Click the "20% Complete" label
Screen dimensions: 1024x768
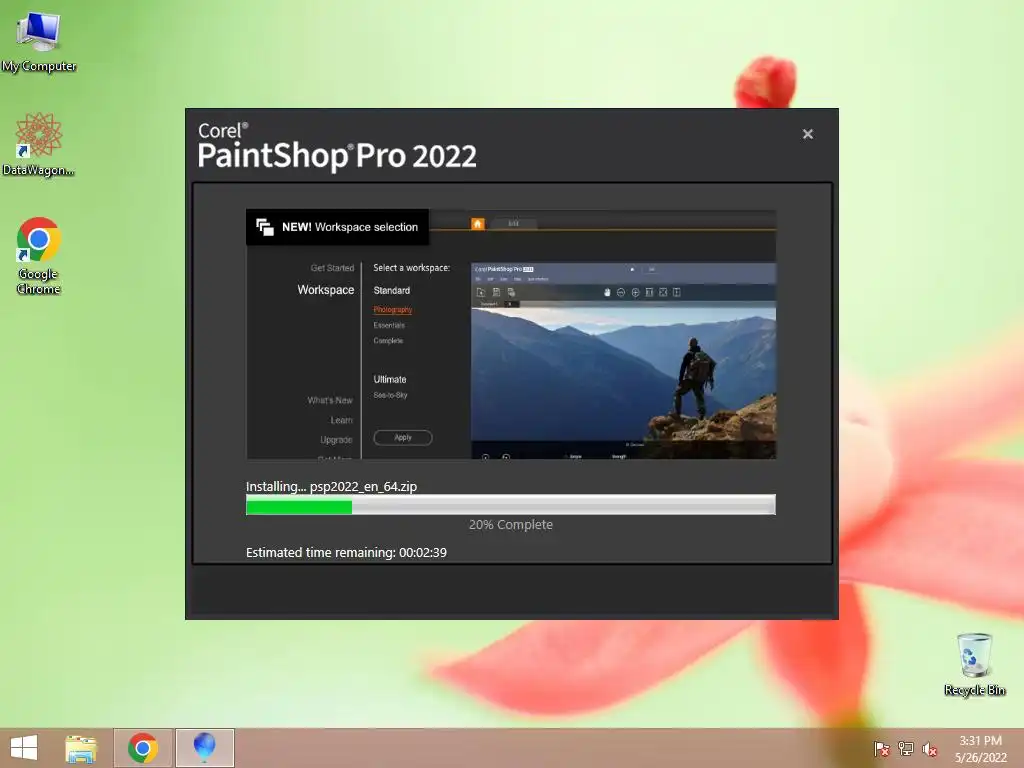point(511,524)
